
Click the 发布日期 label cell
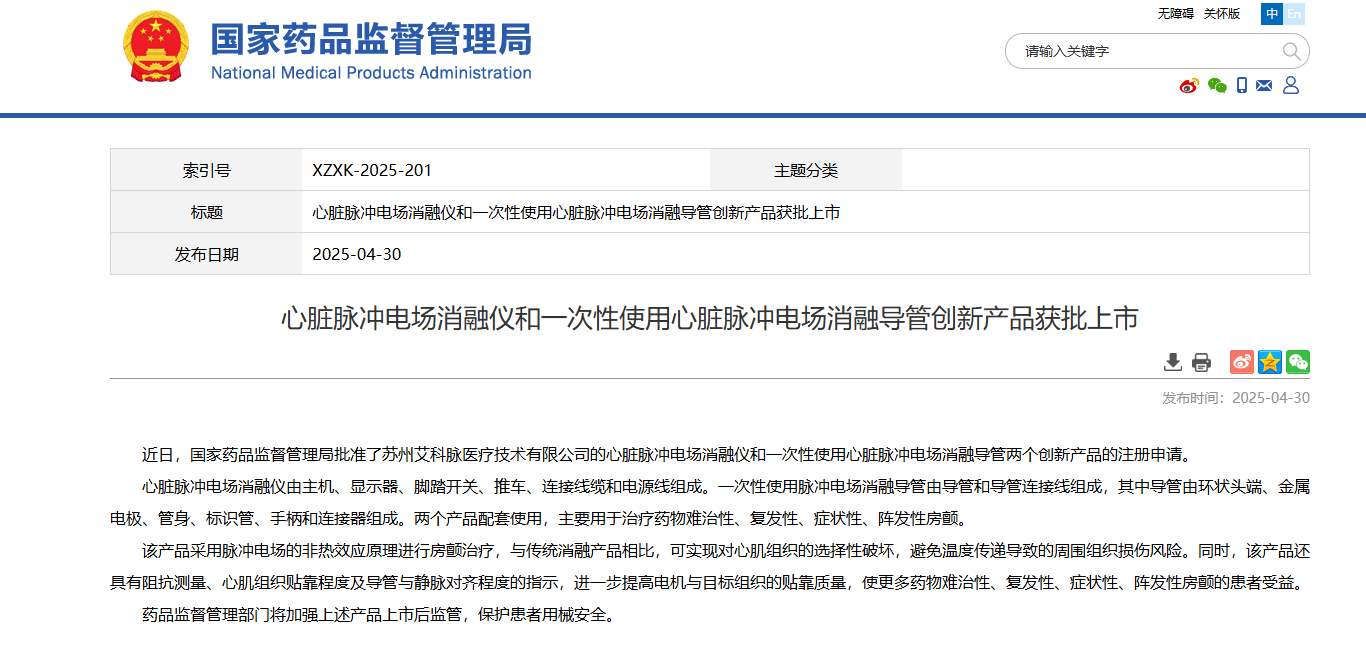pos(206,254)
